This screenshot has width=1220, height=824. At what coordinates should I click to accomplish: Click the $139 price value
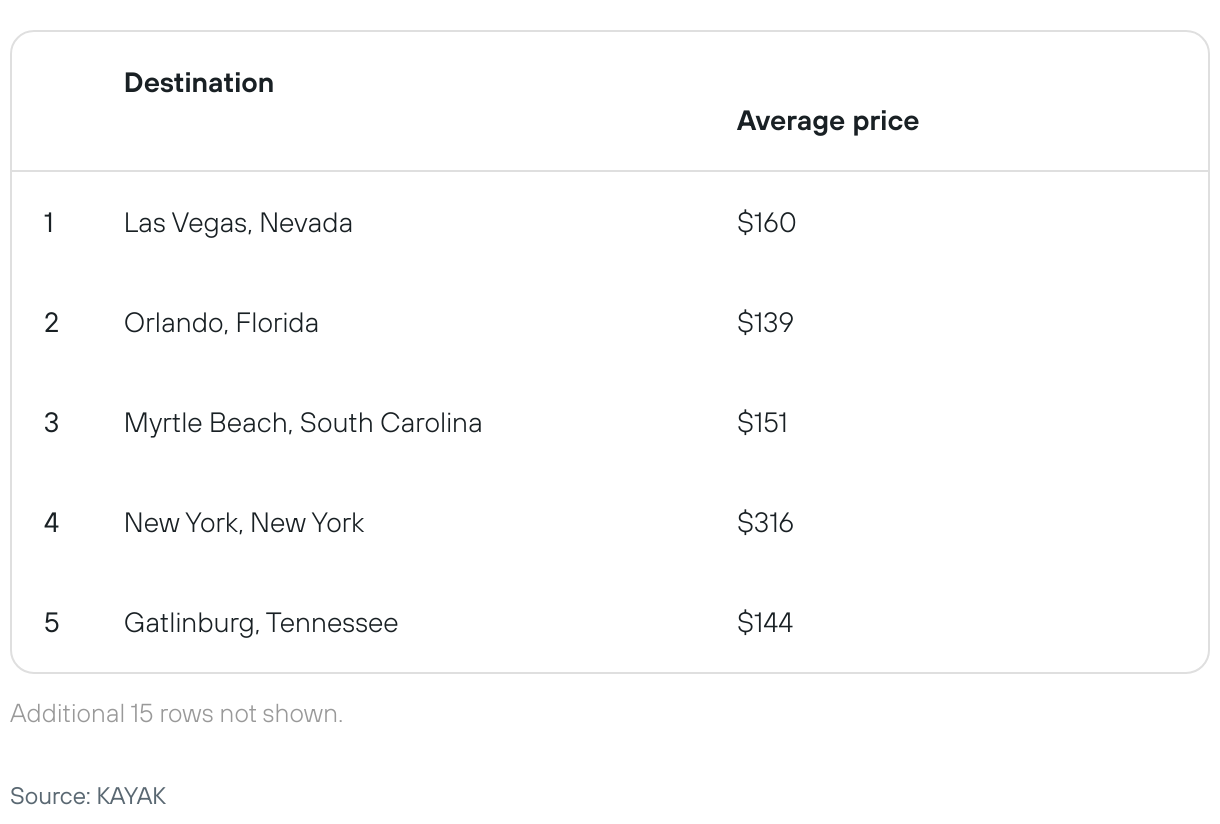pyautogui.click(x=764, y=322)
